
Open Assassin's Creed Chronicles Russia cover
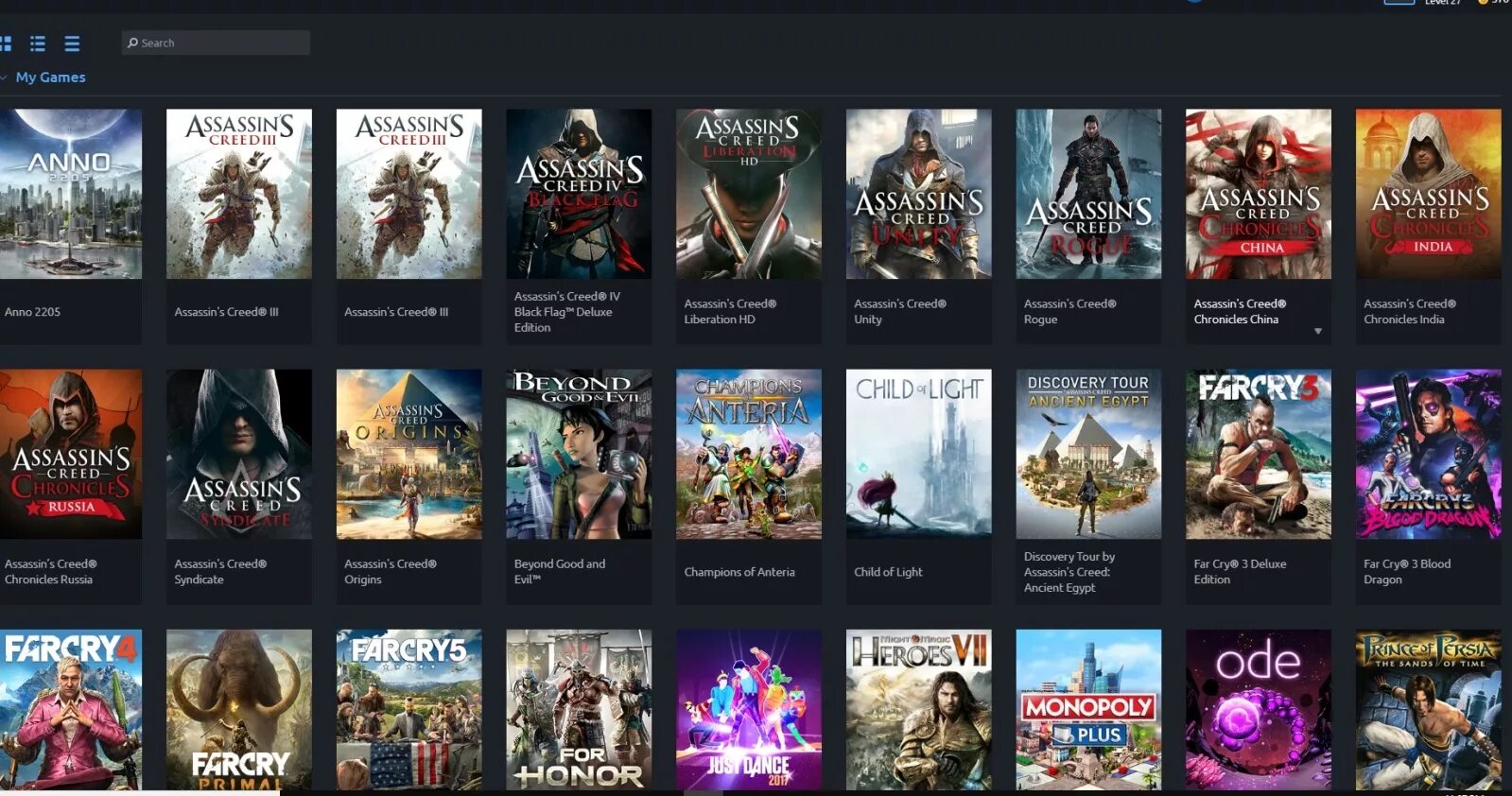[71, 454]
